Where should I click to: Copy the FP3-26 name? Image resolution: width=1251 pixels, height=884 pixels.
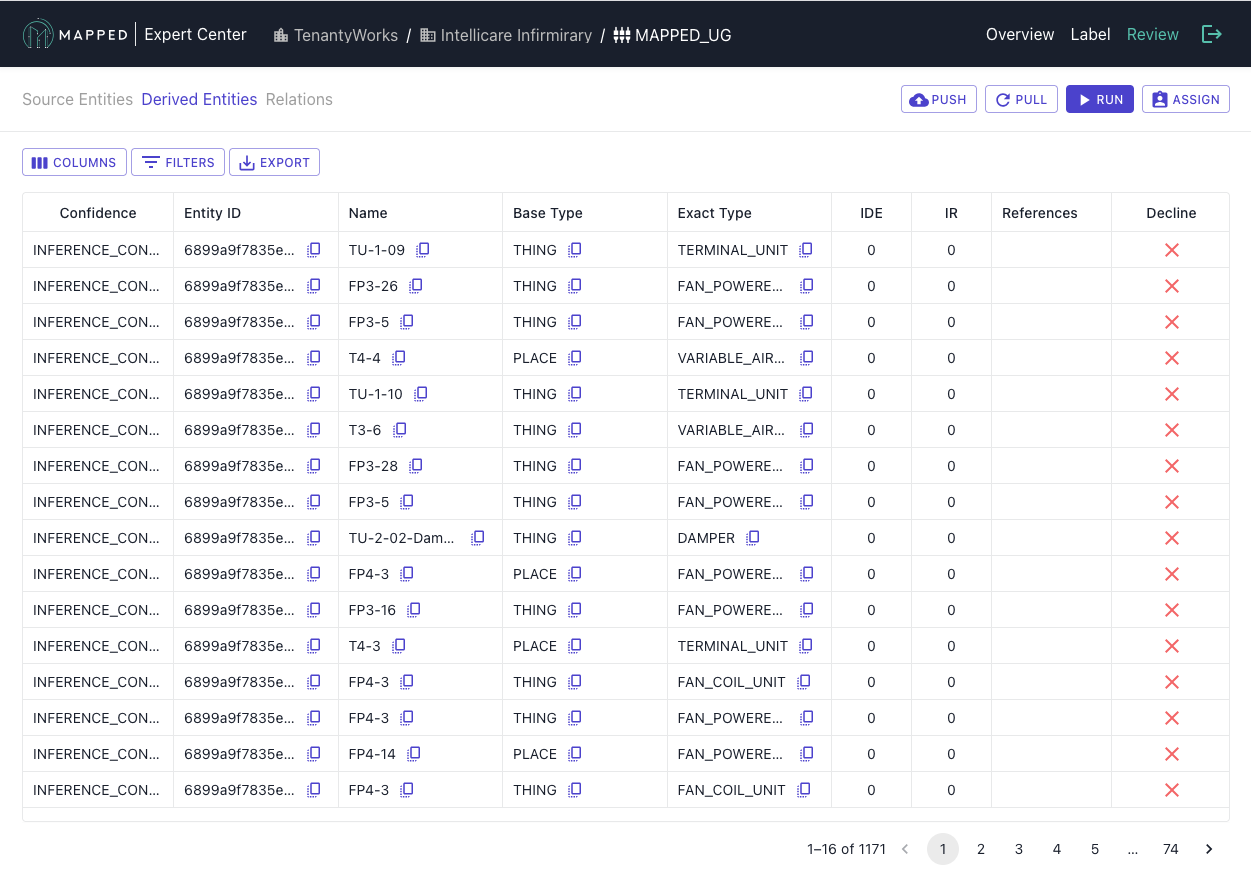click(416, 285)
